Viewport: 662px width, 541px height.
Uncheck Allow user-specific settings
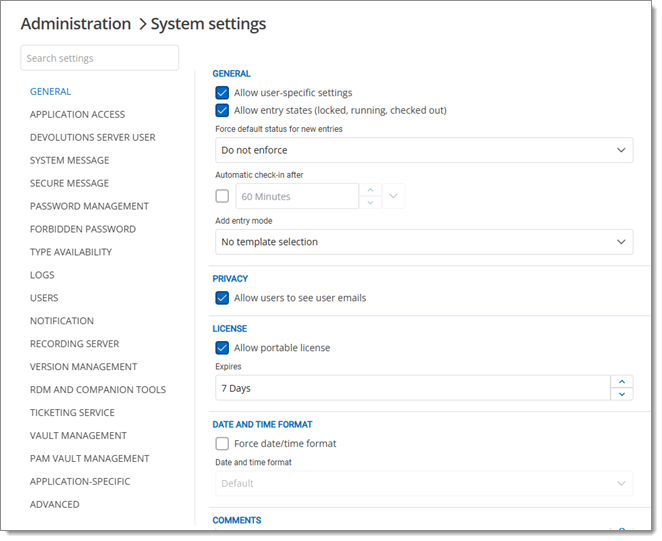coord(222,93)
